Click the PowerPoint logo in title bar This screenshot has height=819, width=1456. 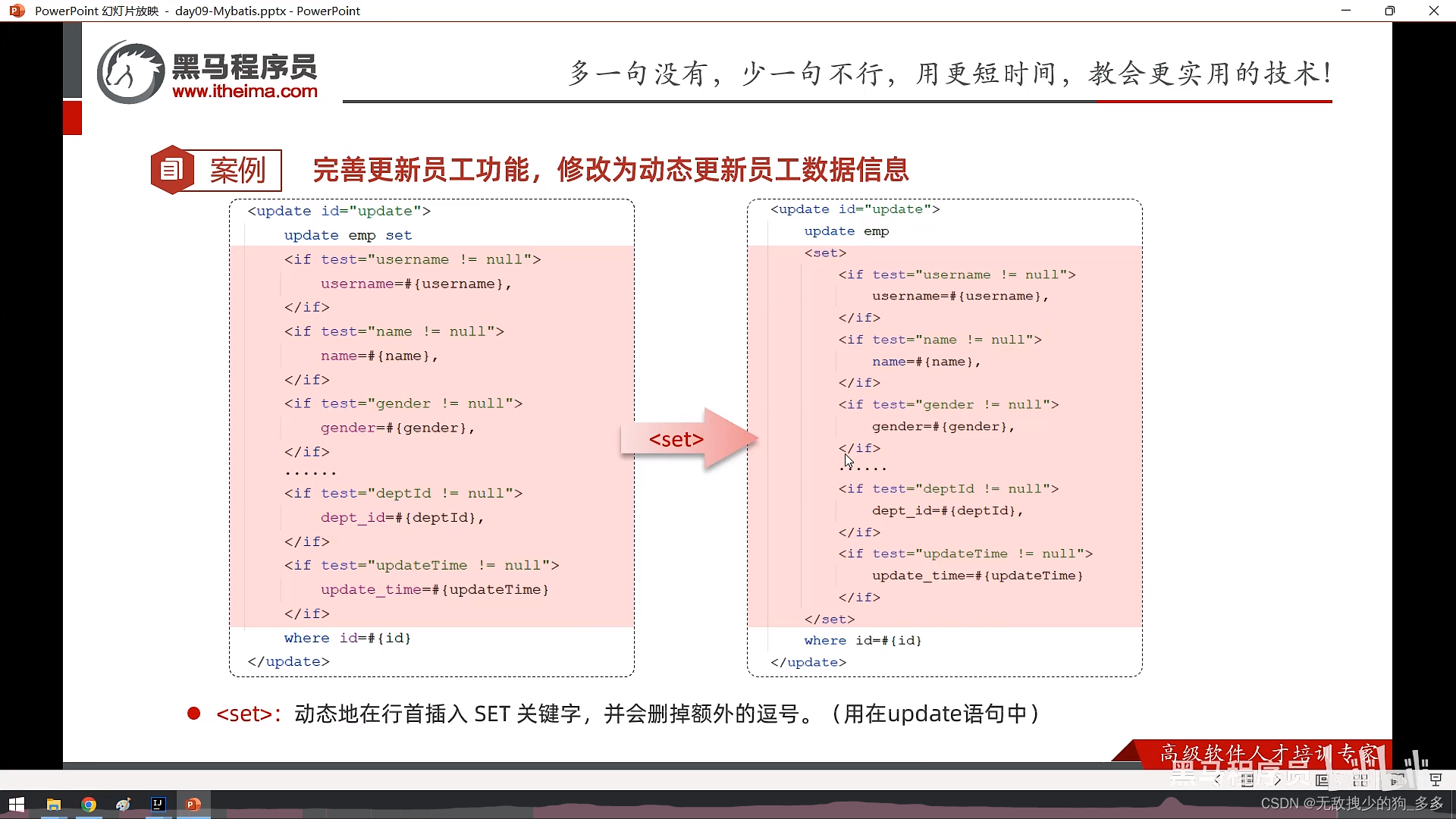pos(17,11)
